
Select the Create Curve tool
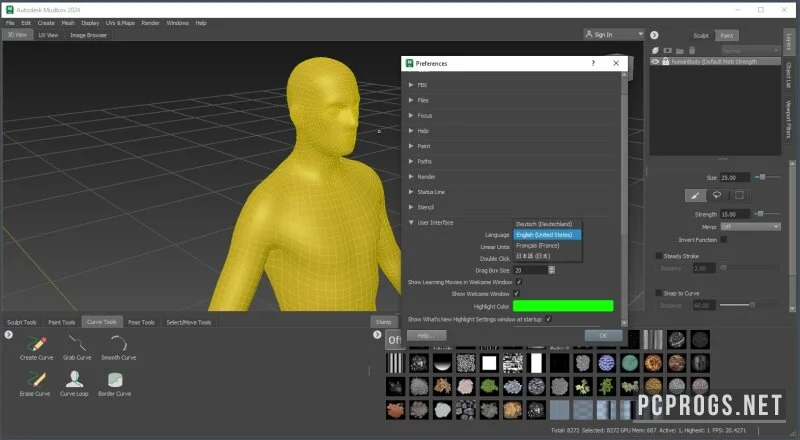coord(36,348)
